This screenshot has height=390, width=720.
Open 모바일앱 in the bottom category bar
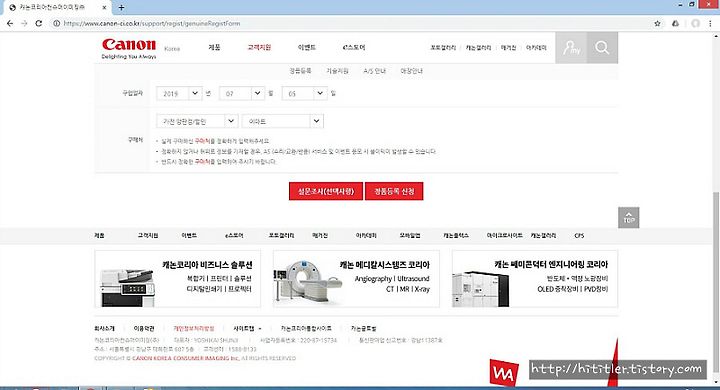(410, 235)
